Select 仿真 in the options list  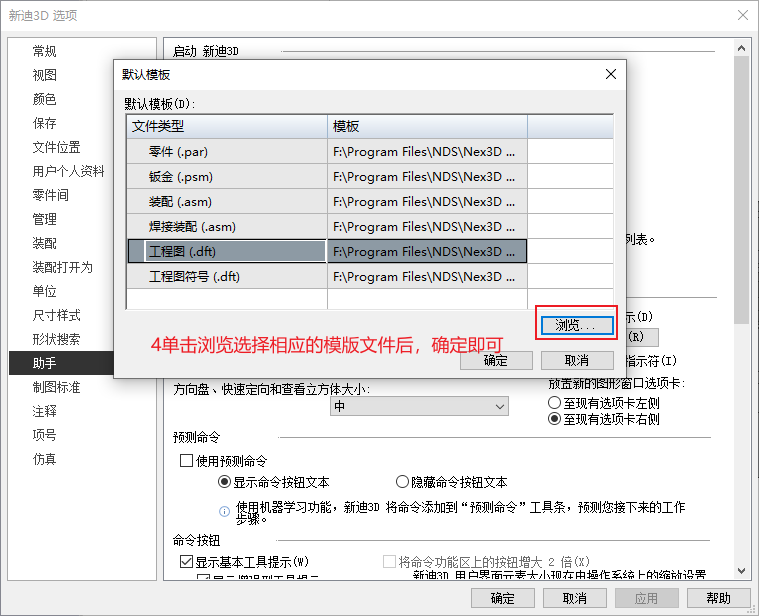point(45,459)
